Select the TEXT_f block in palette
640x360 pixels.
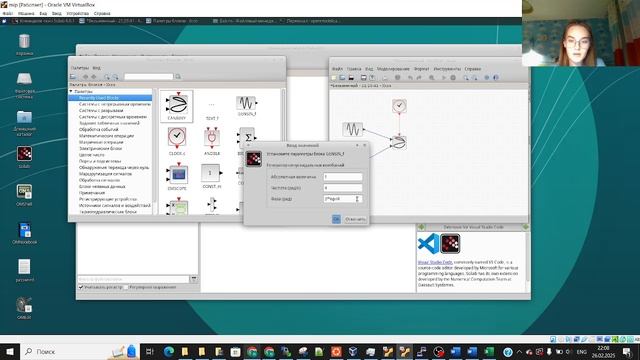[x=212, y=110]
